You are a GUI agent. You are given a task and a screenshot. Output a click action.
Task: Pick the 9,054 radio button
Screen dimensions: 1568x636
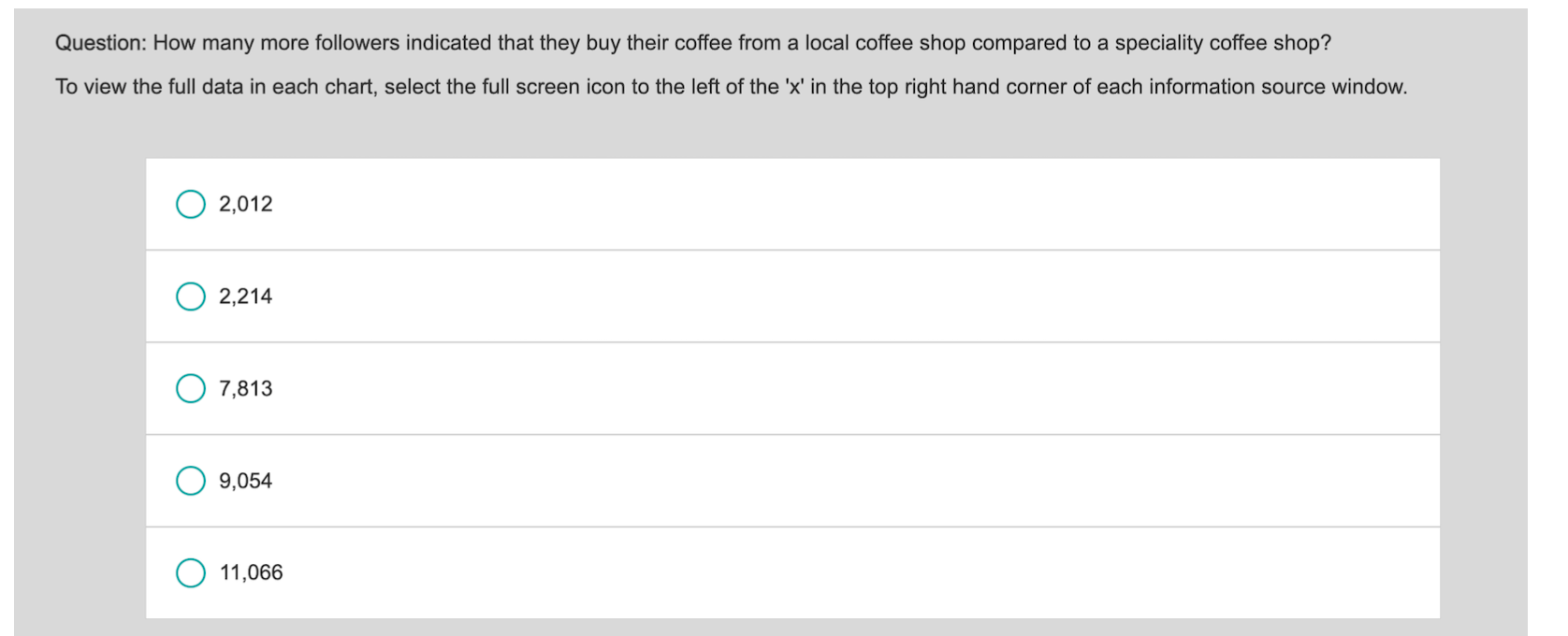point(191,481)
